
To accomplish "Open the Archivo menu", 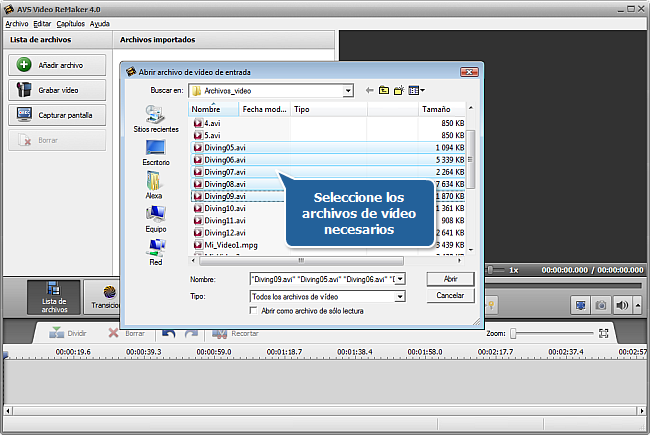I will [x=17, y=24].
